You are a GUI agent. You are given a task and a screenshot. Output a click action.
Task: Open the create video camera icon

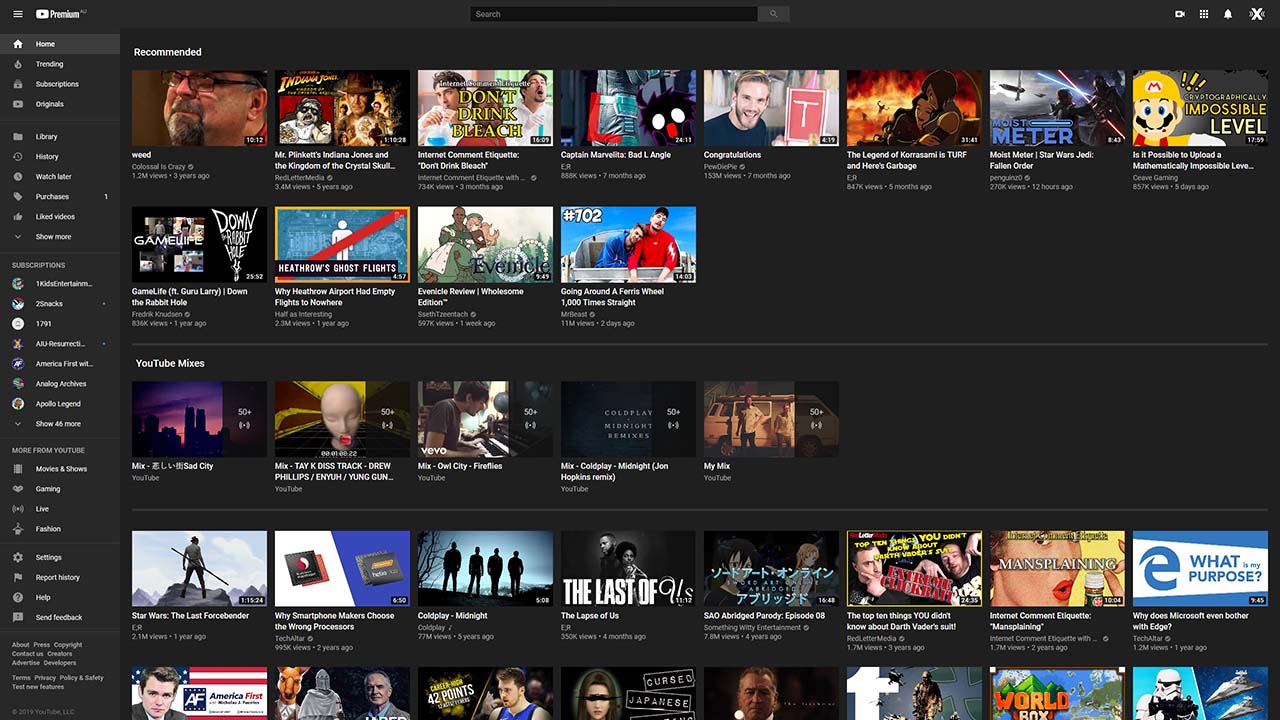click(1180, 14)
